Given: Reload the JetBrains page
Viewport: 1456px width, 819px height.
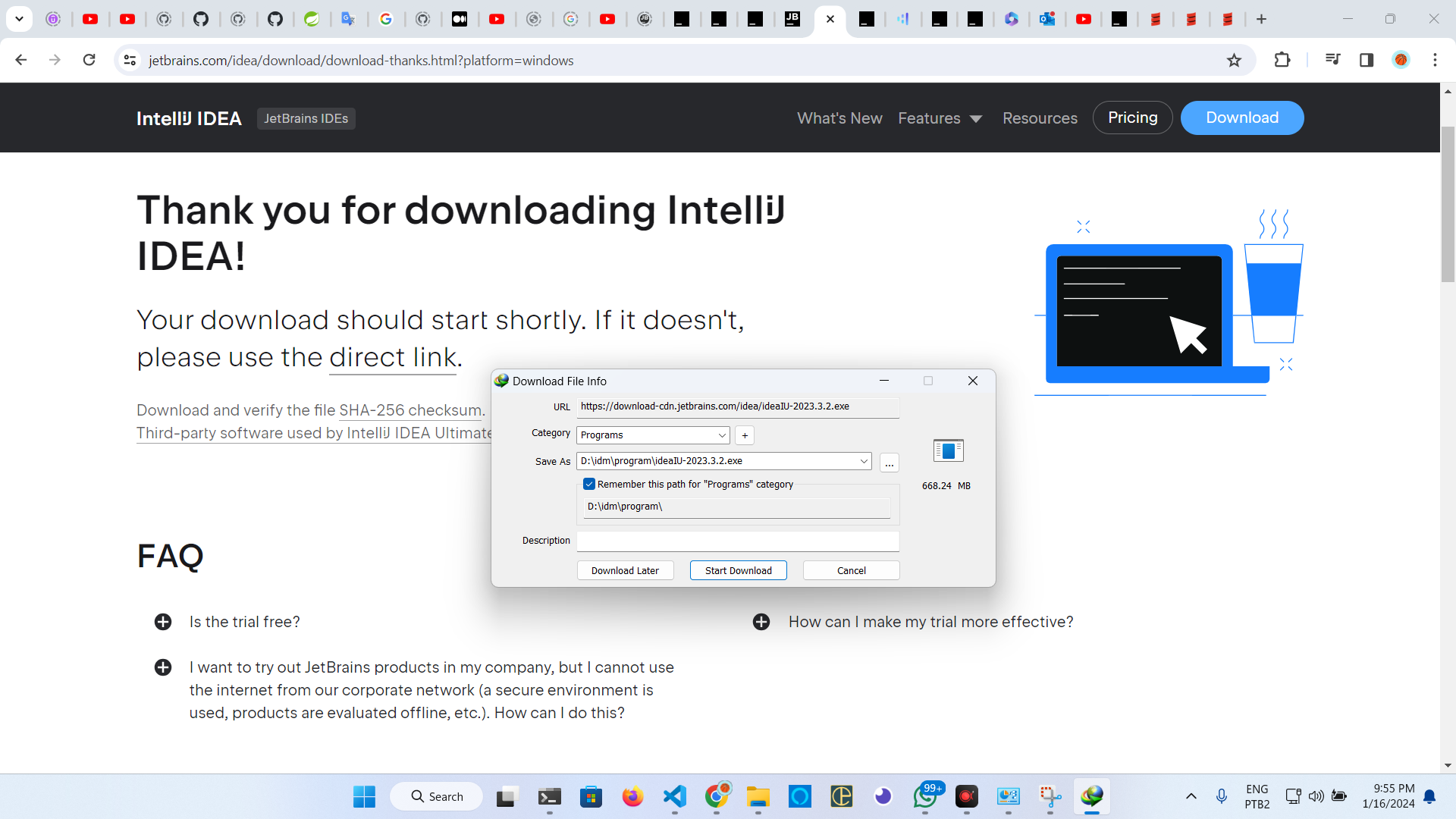Looking at the screenshot, I should click(x=89, y=60).
